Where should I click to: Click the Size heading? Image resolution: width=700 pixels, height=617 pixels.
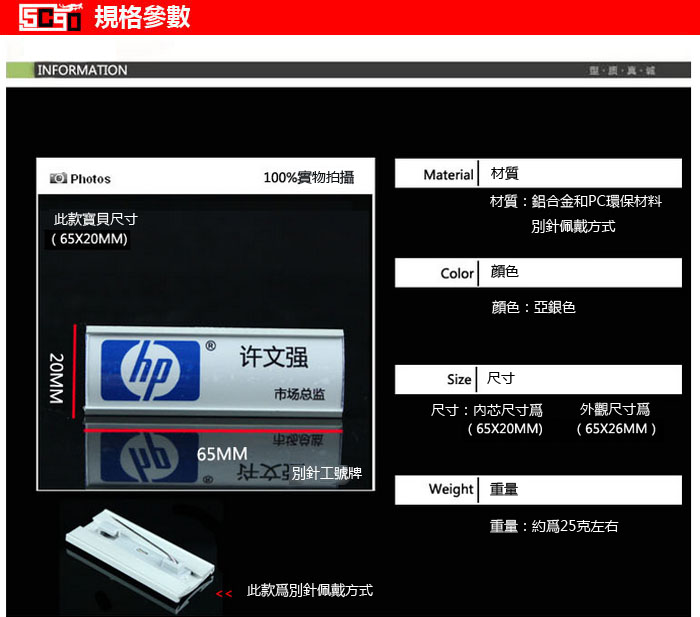coord(459,379)
